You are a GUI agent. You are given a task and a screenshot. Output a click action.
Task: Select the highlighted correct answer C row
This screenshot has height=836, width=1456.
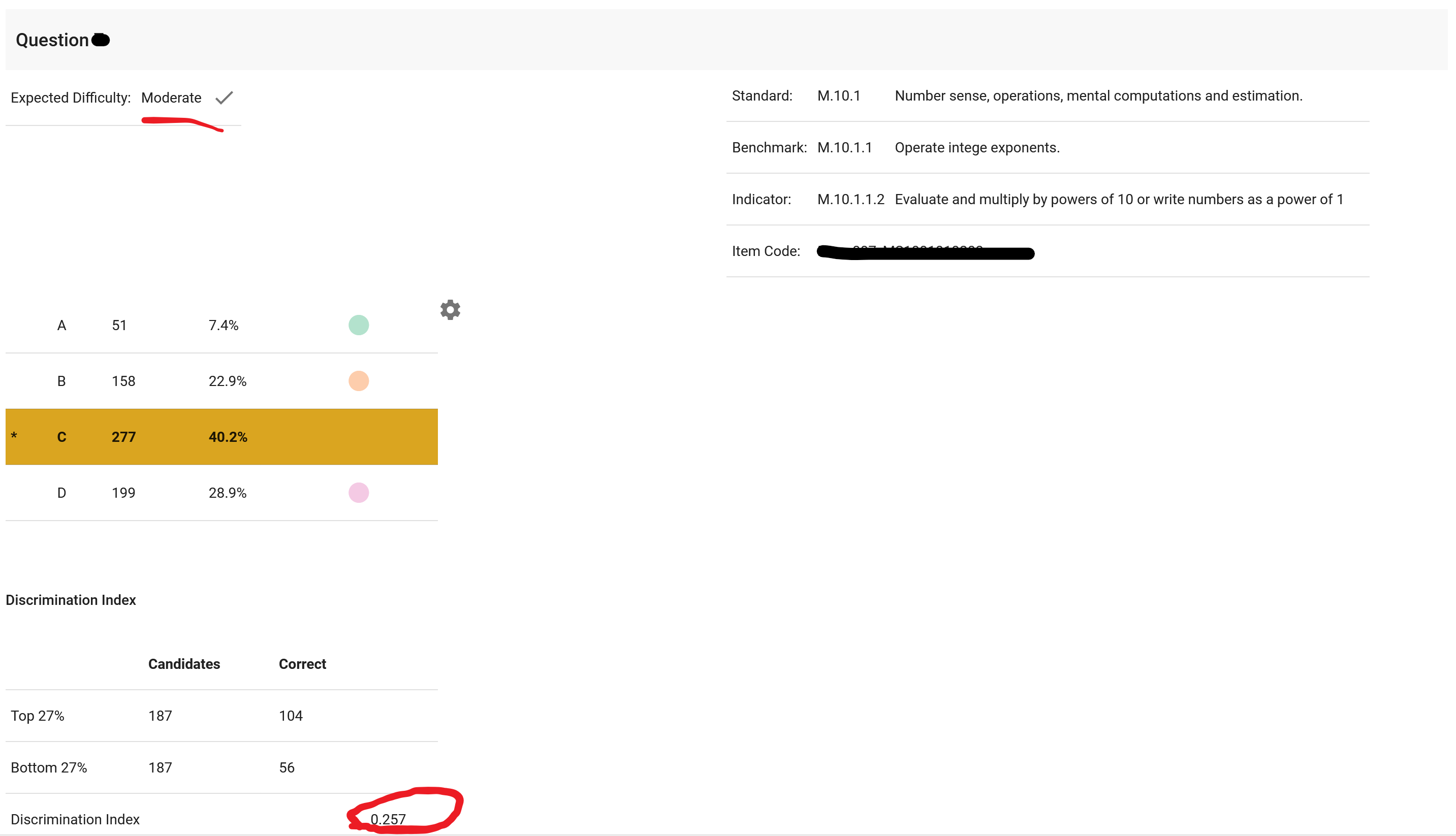tap(221, 436)
